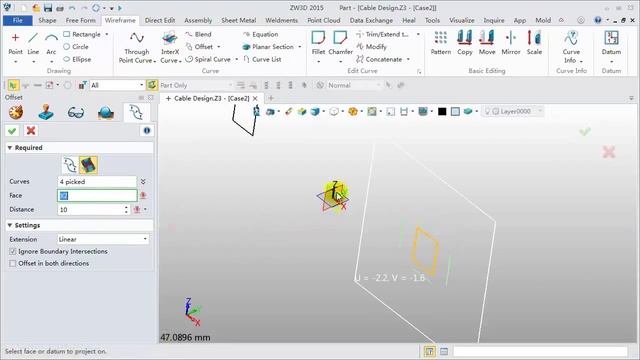This screenshot has height=360, width=640.
Task: Choose the Rectangle tool
Action: (x=82, y=34)
